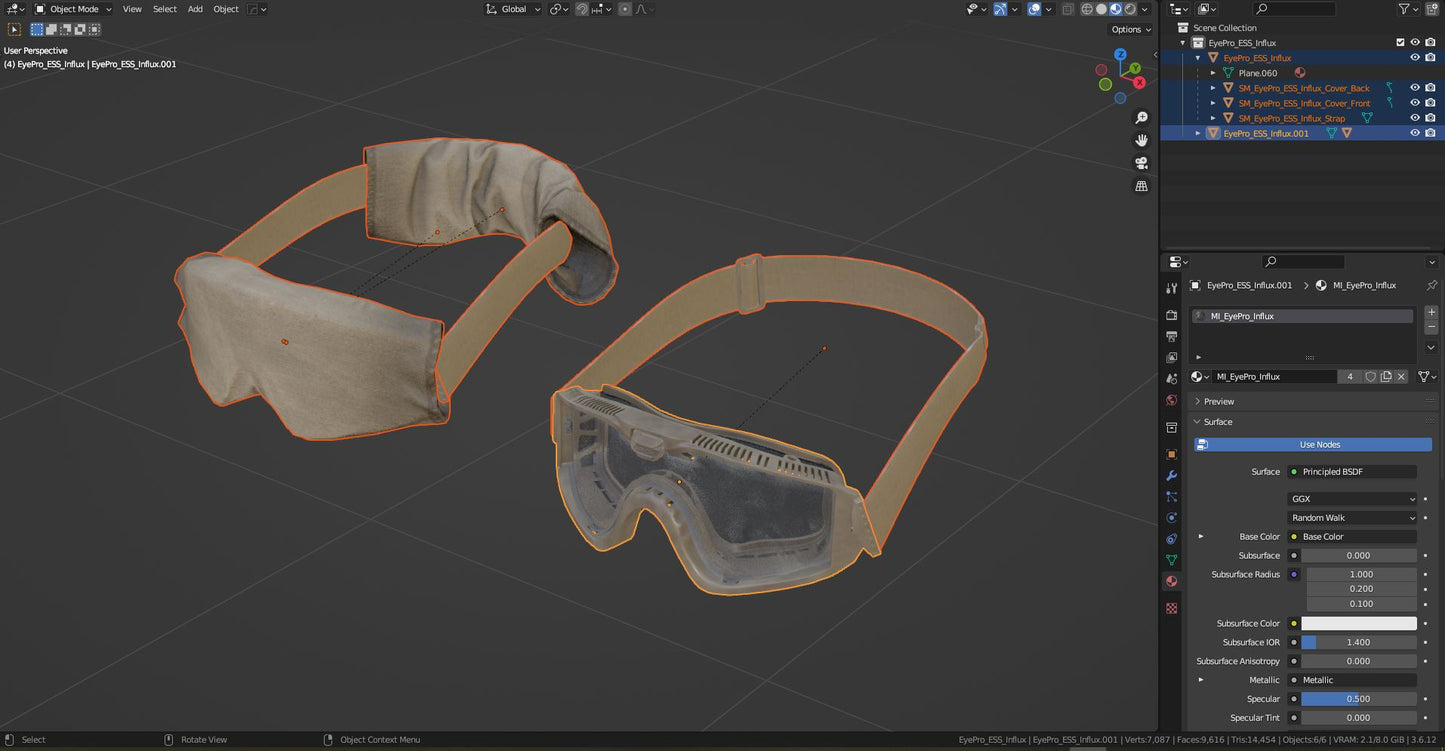Open the Object menu in header
The width and height of the screenshot is (1445, 751).
click(225, 9)
